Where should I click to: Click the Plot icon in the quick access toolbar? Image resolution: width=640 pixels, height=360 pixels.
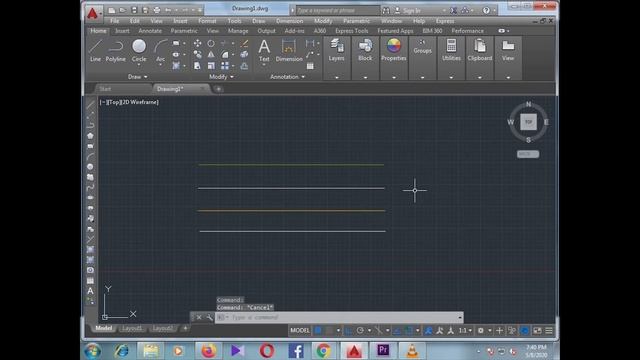pyautogui.click(x=157, y=10)
